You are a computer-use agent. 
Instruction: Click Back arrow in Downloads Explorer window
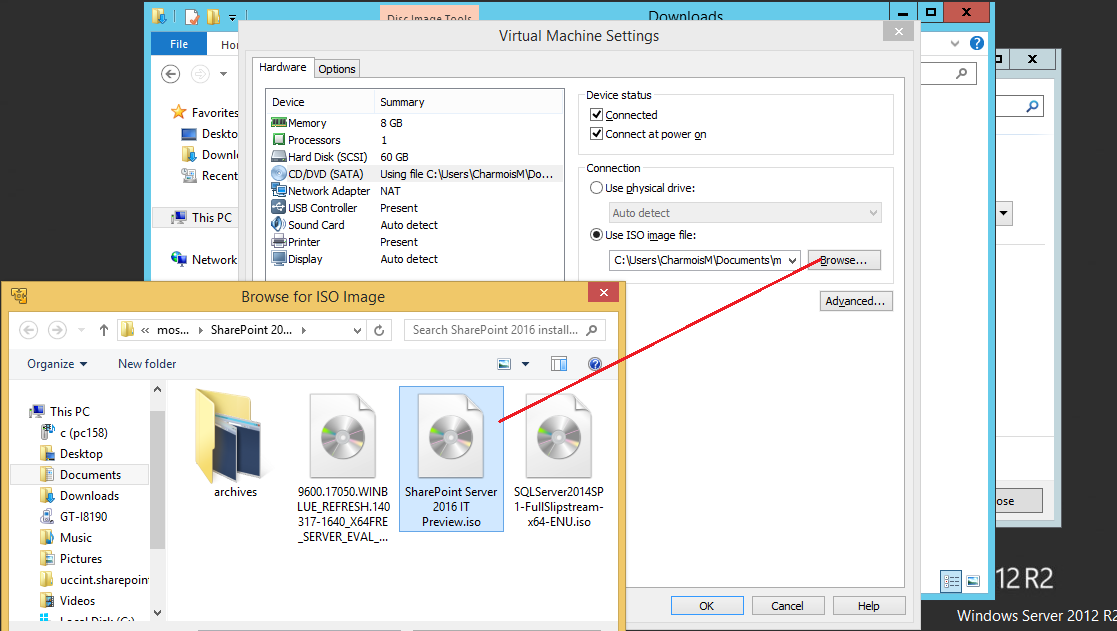point(170,74)
